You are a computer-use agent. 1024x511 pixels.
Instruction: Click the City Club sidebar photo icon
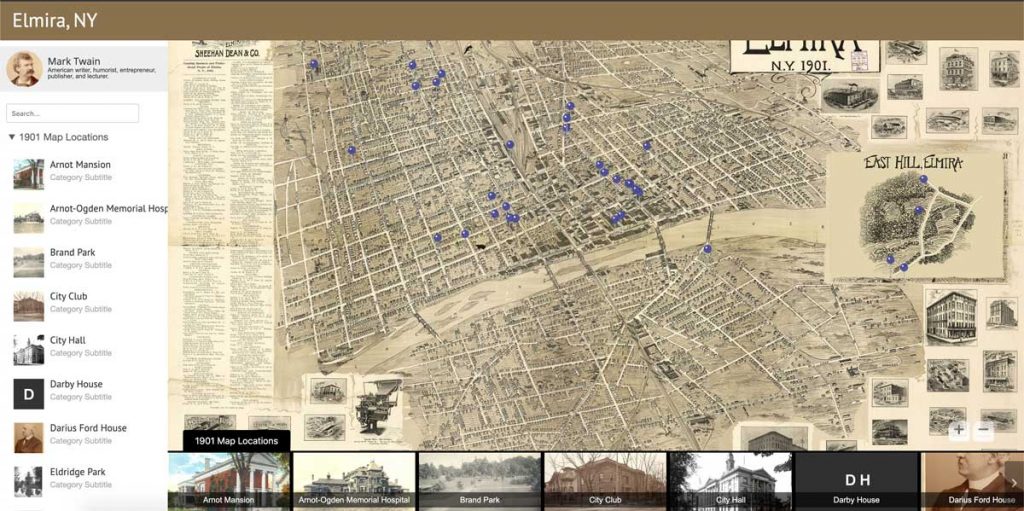[29, 306]
